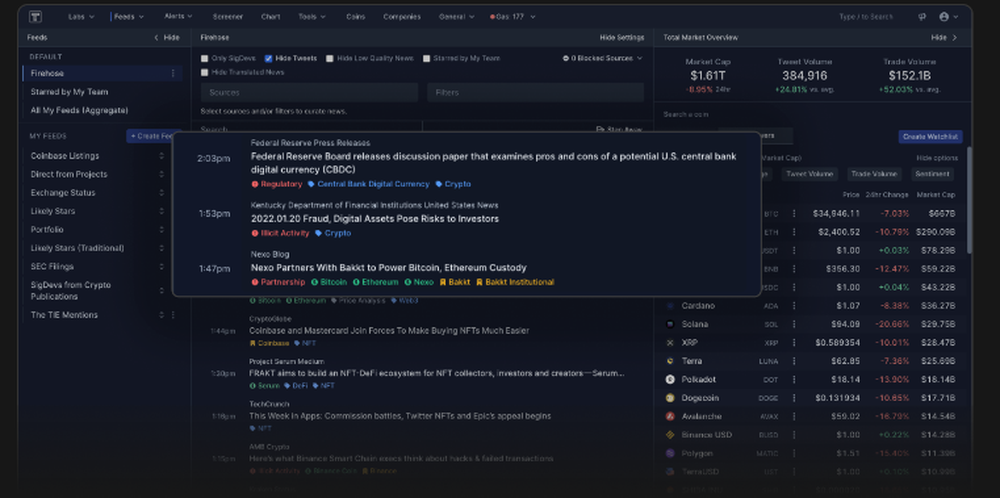1000x498 pixels.
Task: Click the Terra coin logo
Action: pos(670,361)
